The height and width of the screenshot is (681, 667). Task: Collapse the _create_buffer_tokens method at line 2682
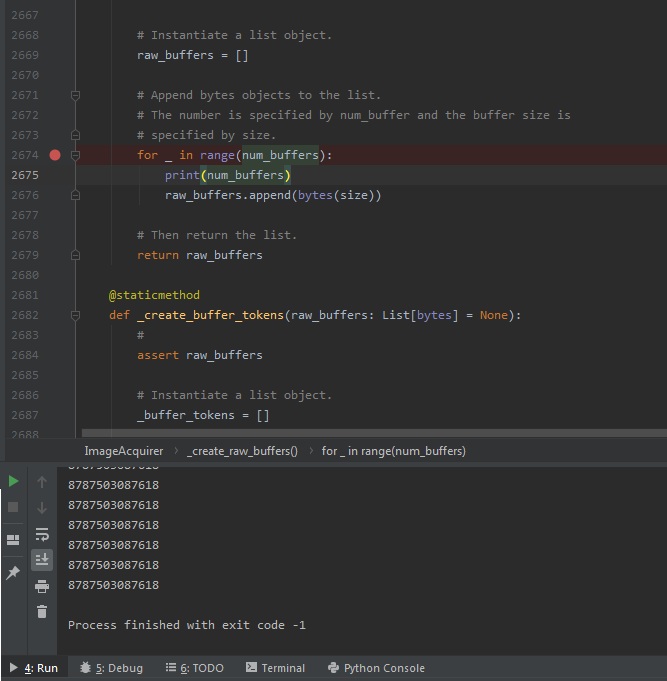tap(75, 315)
